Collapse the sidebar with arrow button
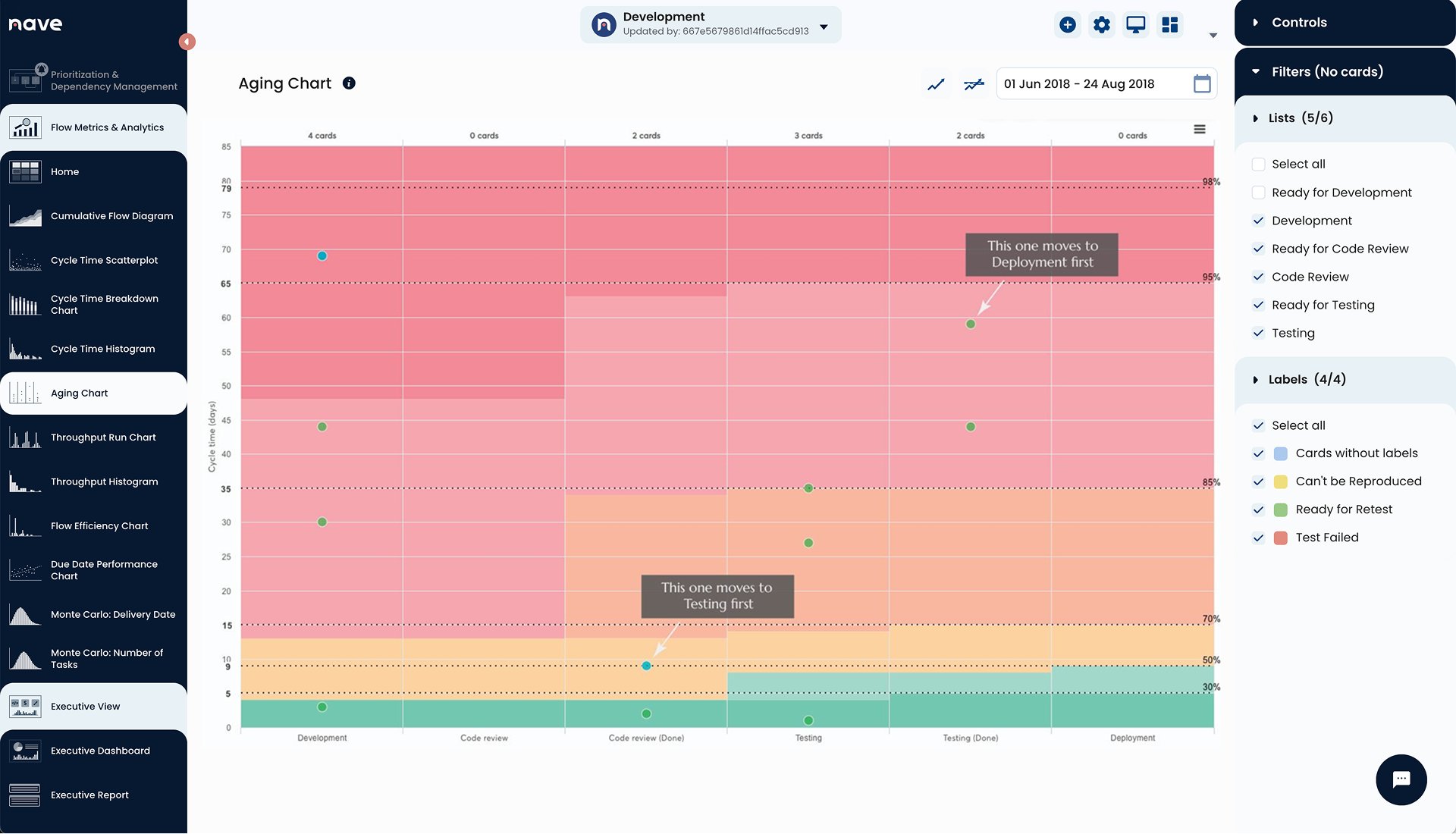 (187, 42)
